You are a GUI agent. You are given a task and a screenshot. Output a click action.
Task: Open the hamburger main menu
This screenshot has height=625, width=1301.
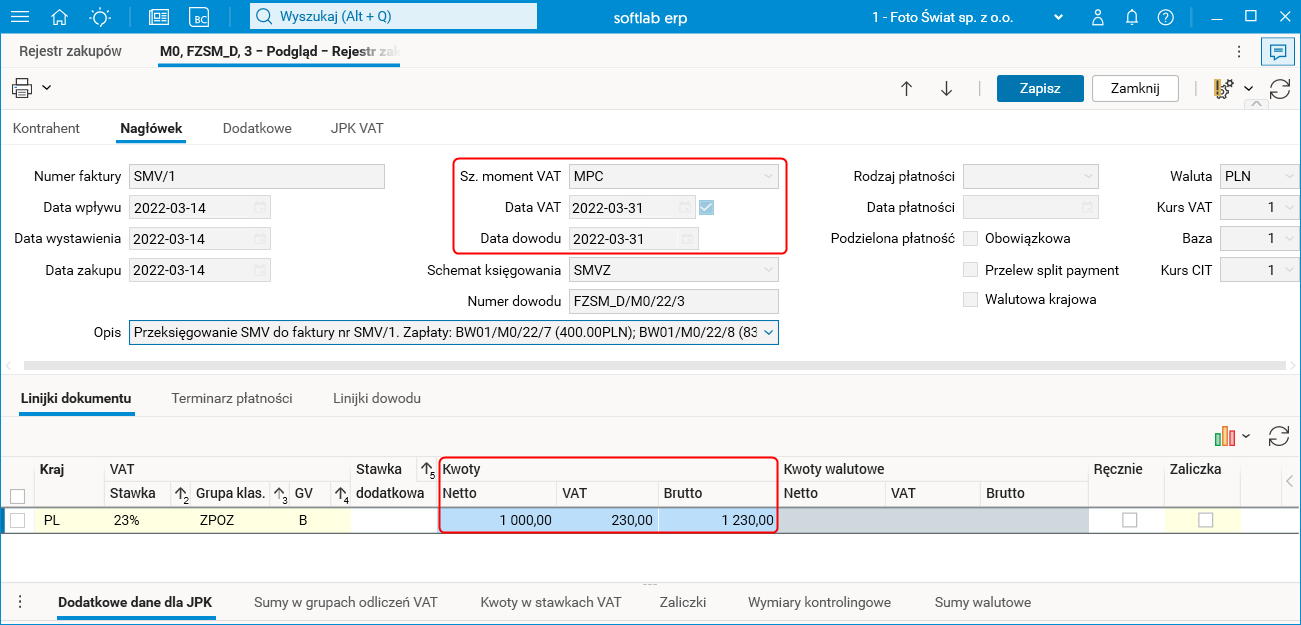(x=19, y=17)
